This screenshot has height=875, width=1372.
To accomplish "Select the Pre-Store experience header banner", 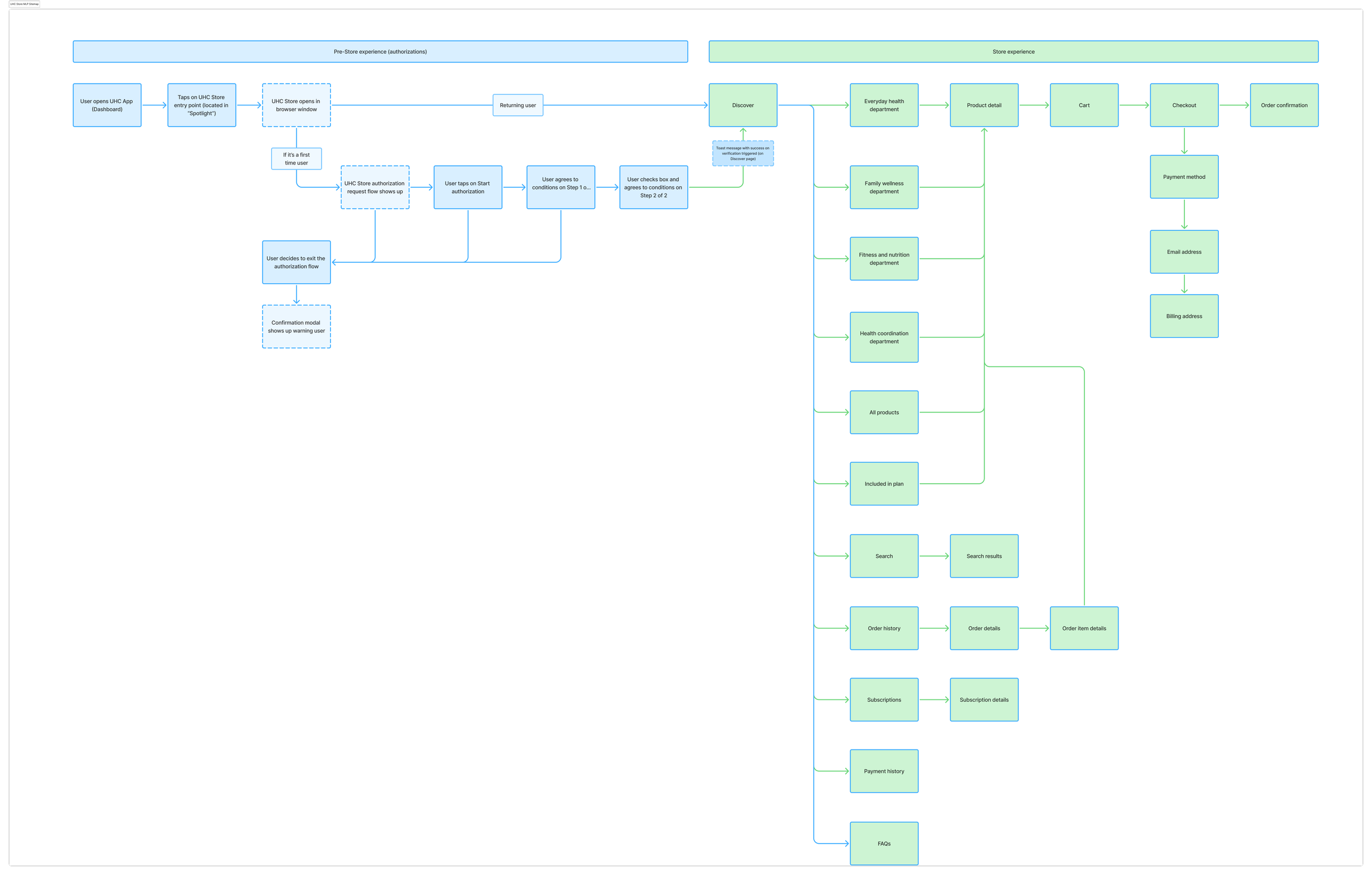I will point(380,51).
